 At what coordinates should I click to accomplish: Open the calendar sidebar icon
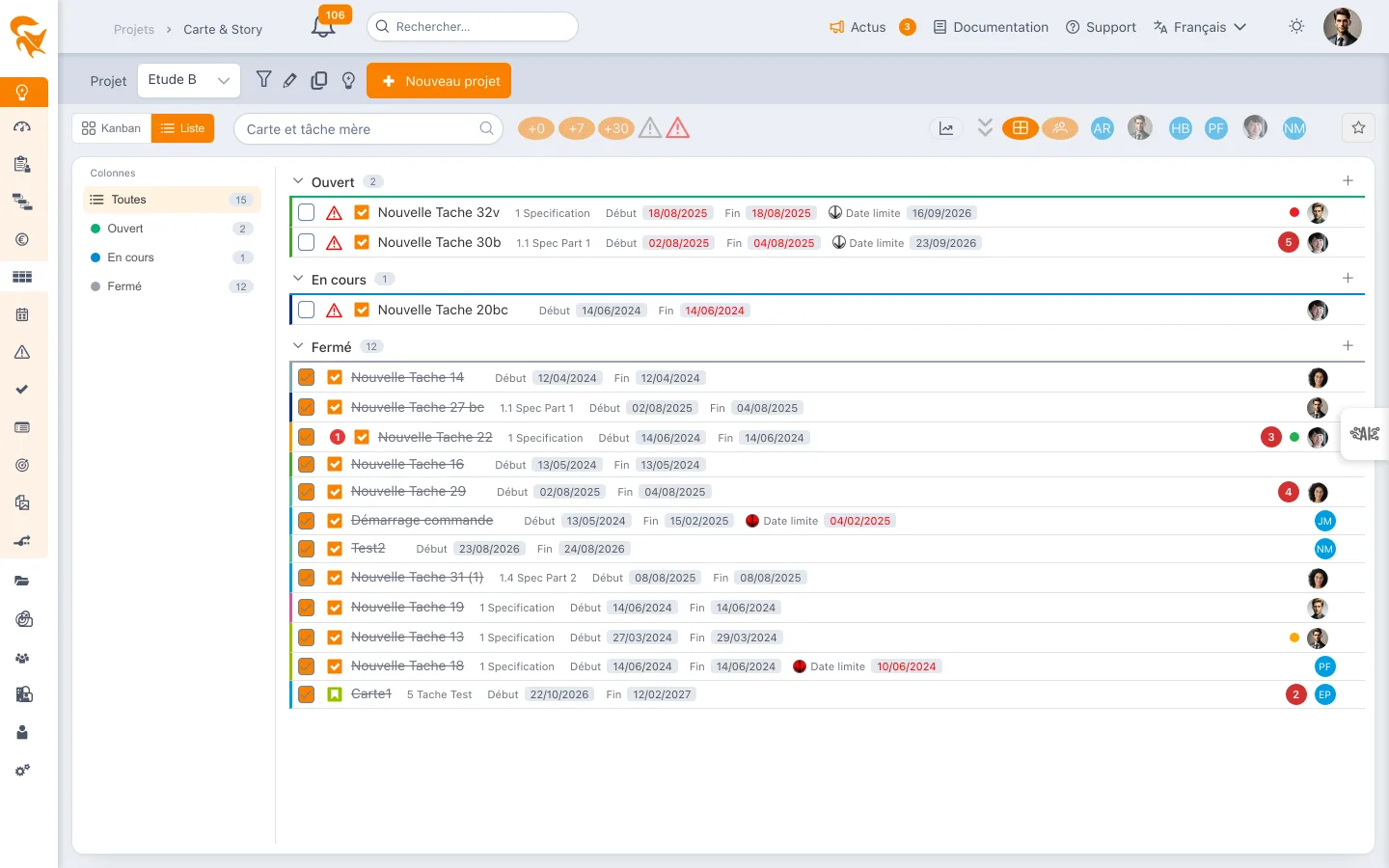[22, 314]
